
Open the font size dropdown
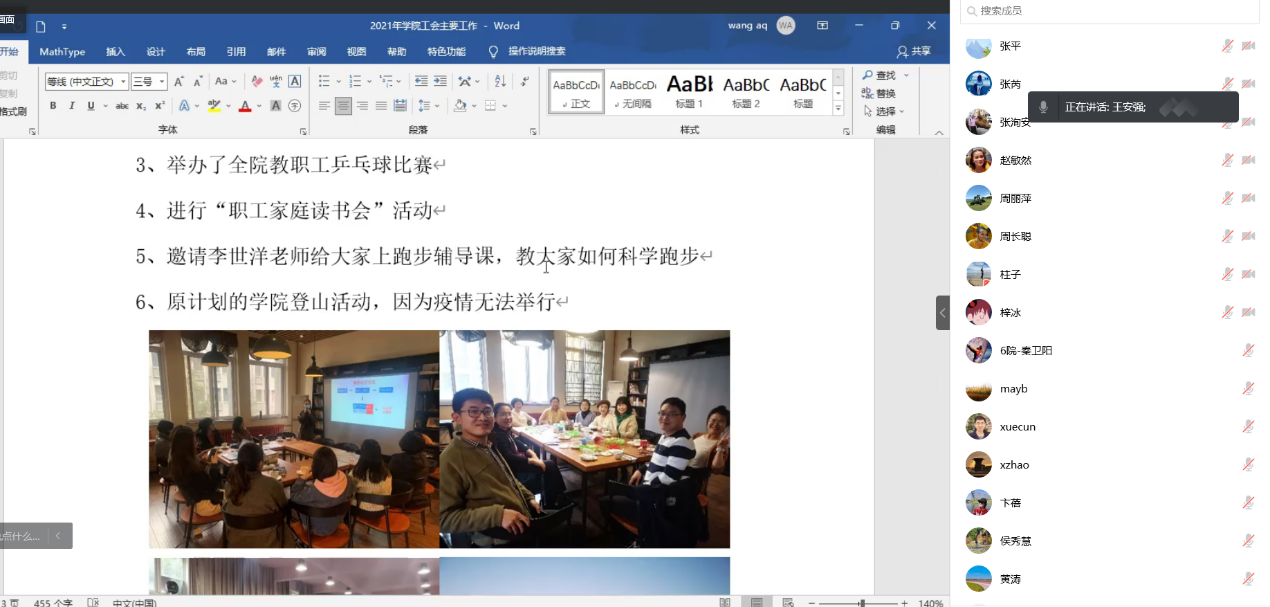tap(161, 82)
